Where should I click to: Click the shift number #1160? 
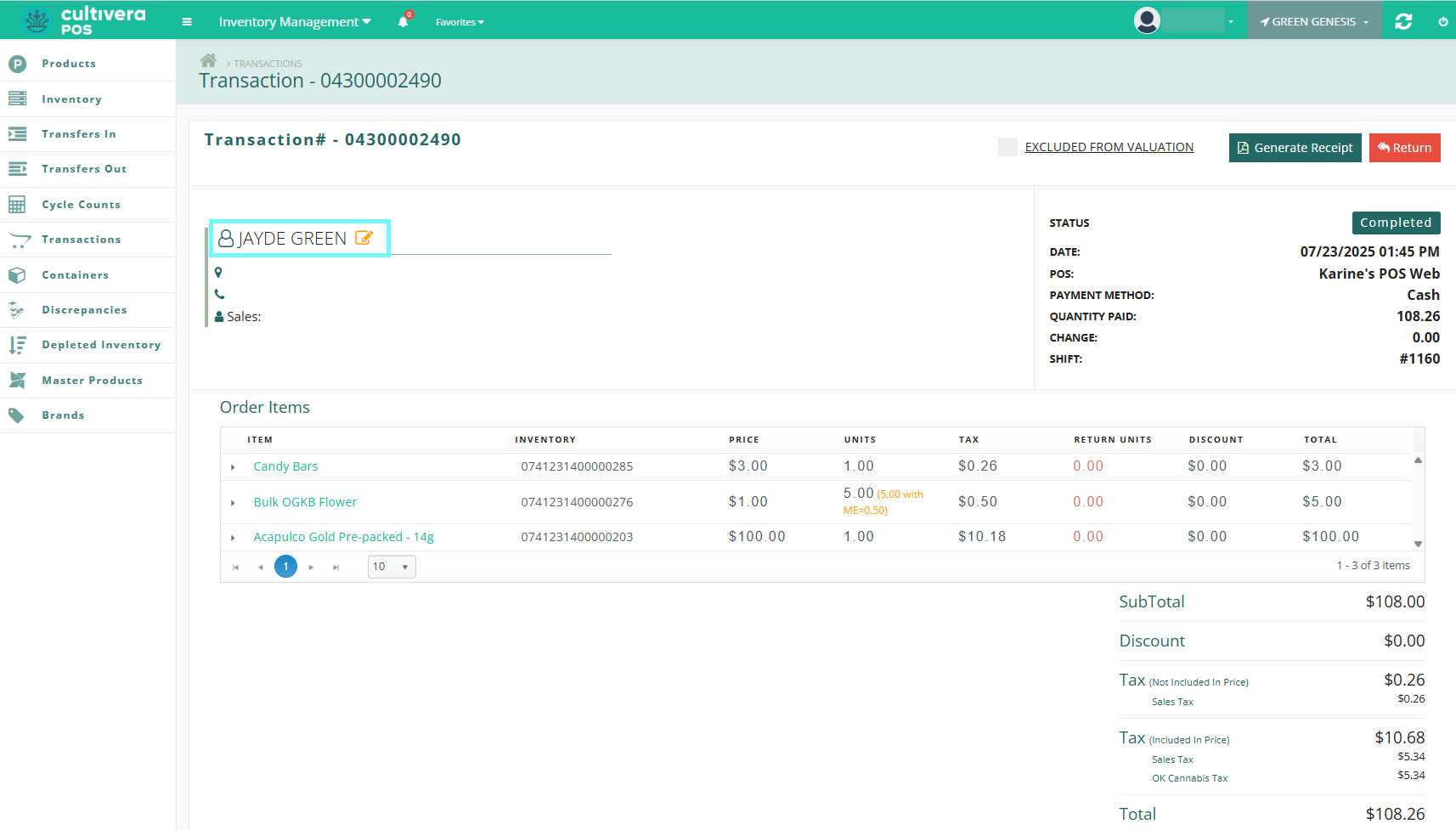(x=1419, y=359)
